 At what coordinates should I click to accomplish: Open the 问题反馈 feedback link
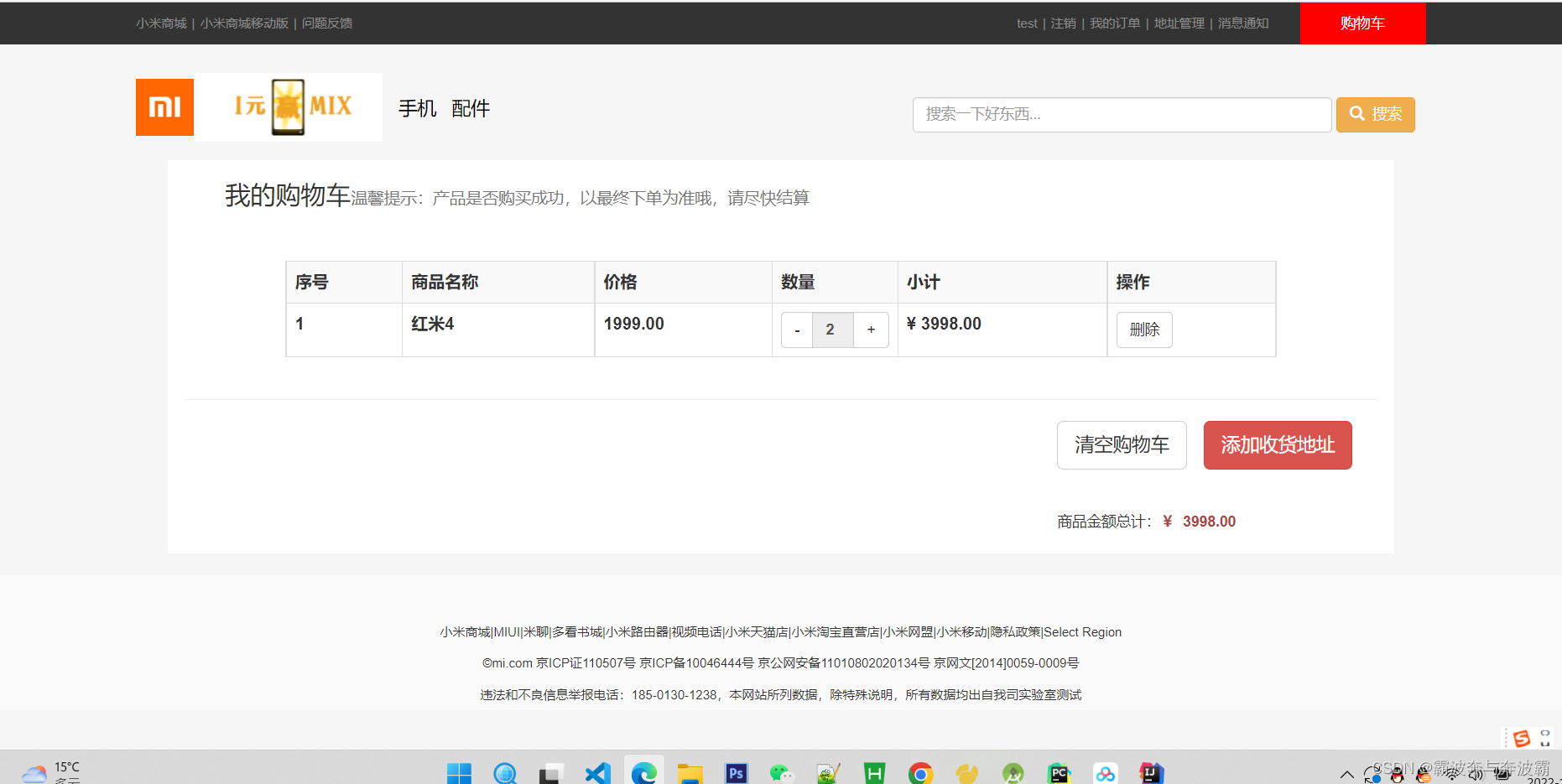pos(327,23)
